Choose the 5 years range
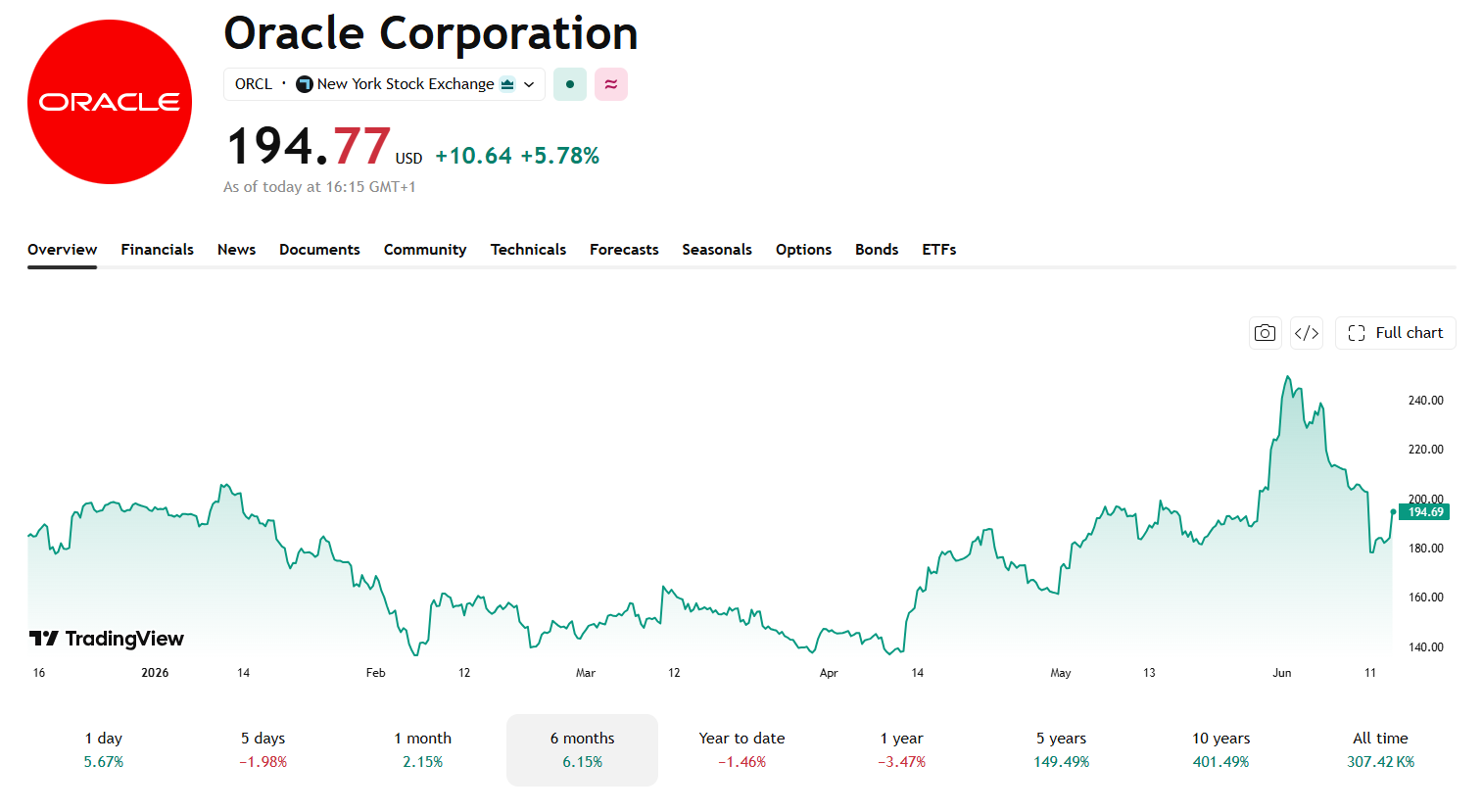Viewport: 1482px width, 812px height. (1062, 749)
